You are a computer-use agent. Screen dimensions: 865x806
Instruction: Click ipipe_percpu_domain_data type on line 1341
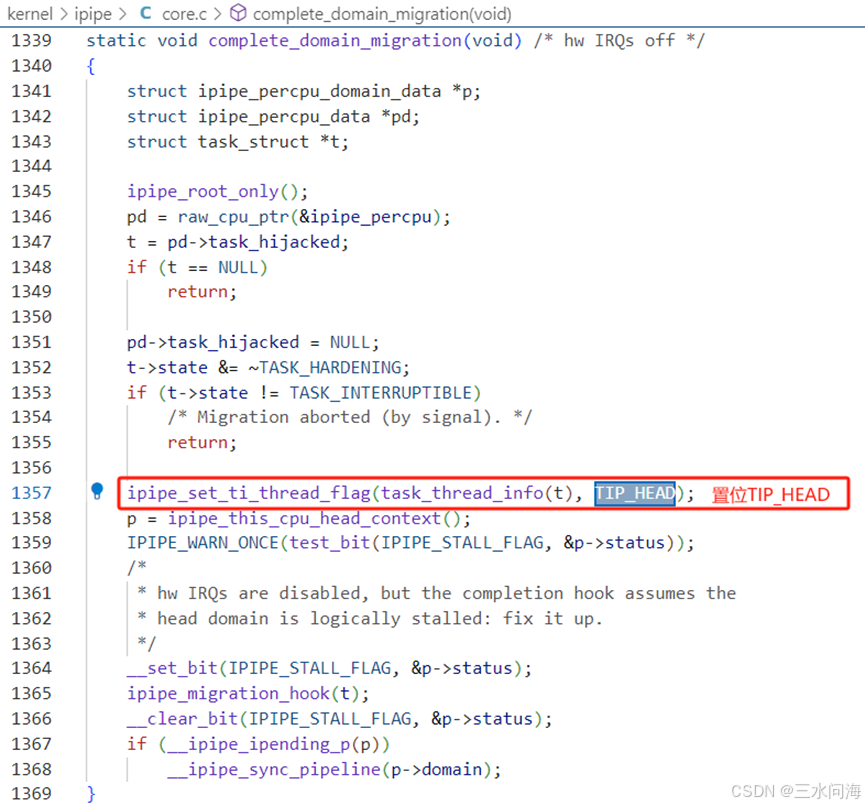[320, 92]
